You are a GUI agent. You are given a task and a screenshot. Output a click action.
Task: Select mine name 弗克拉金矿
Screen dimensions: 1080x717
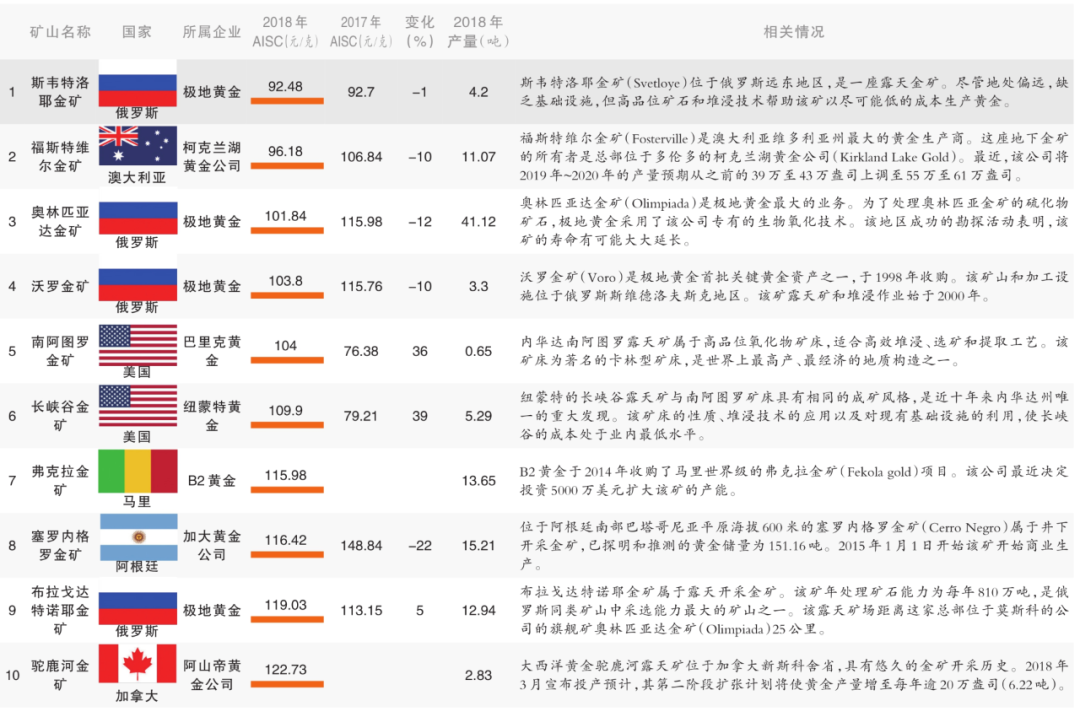coord(60,481)
